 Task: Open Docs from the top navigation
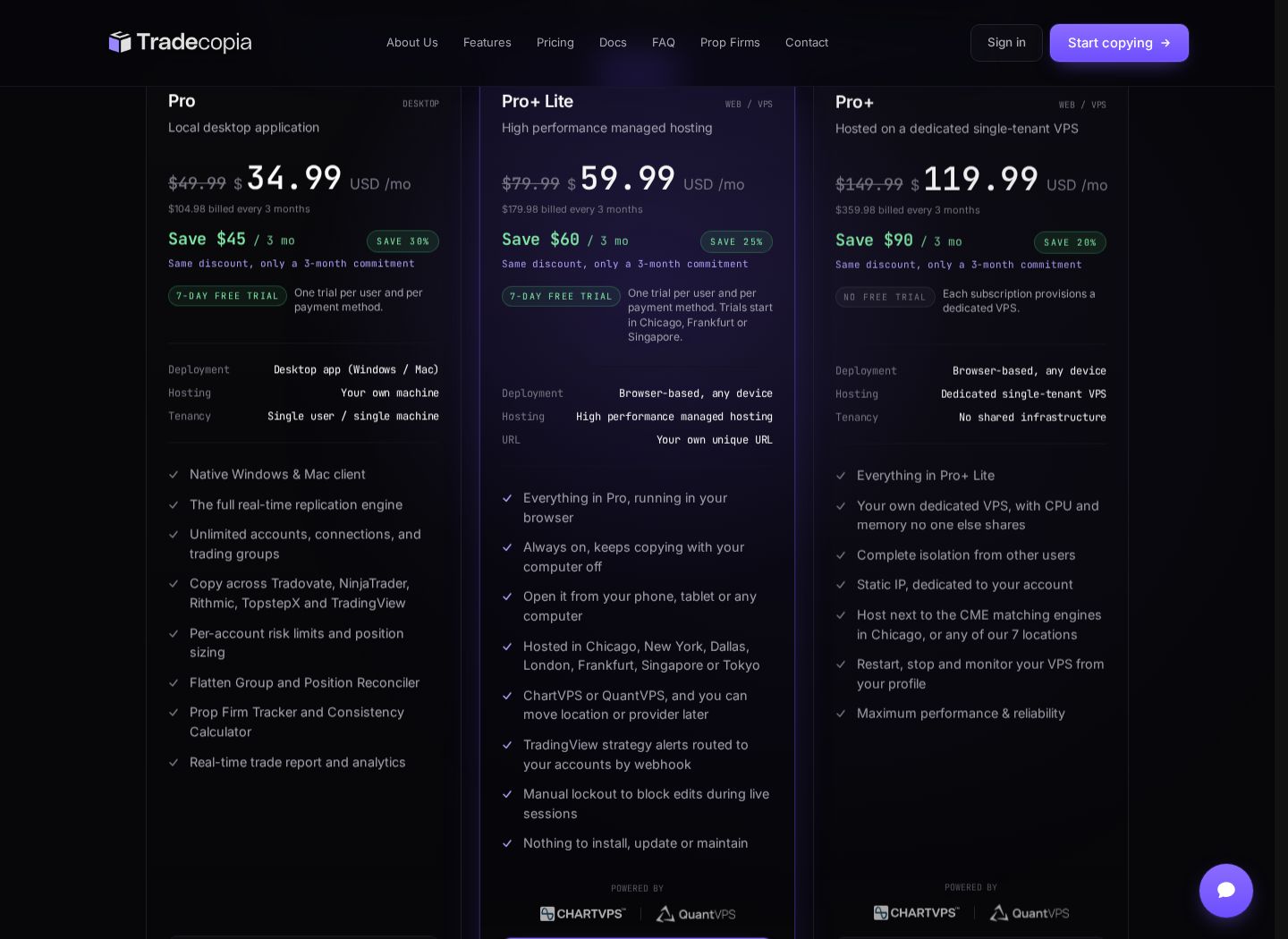(613, 43)
